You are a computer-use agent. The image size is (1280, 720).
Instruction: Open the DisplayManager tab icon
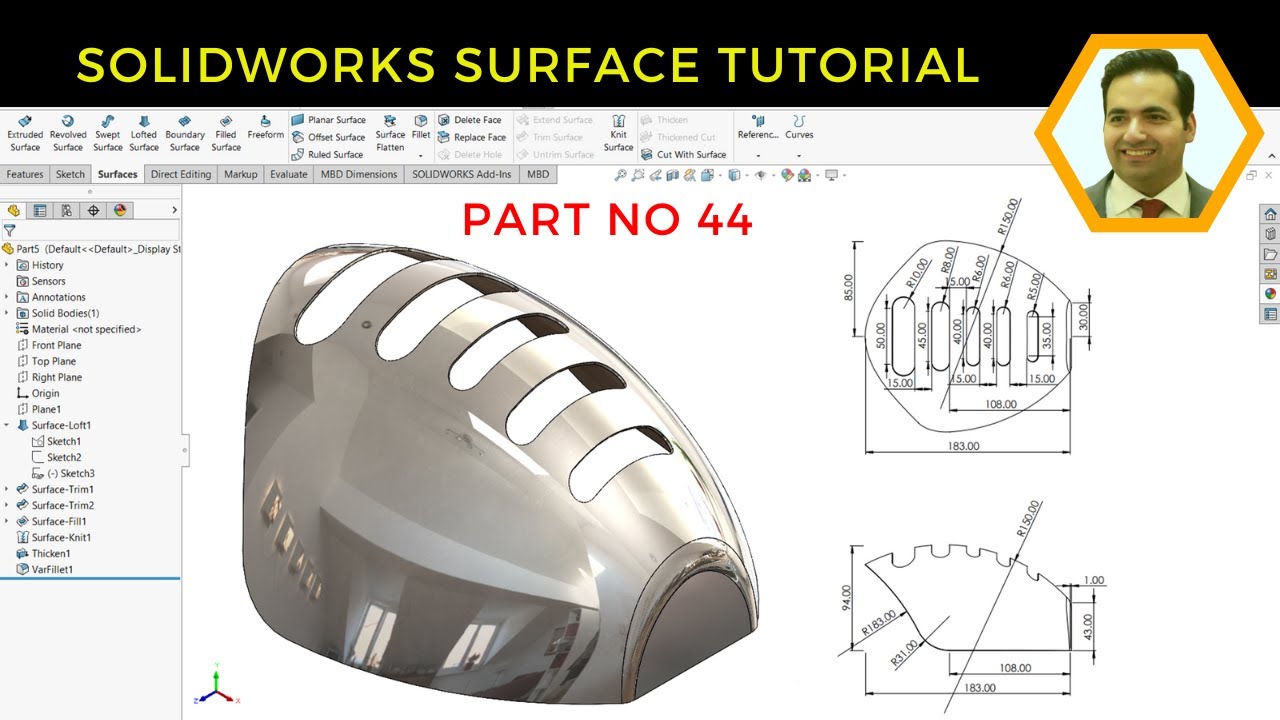120,210
